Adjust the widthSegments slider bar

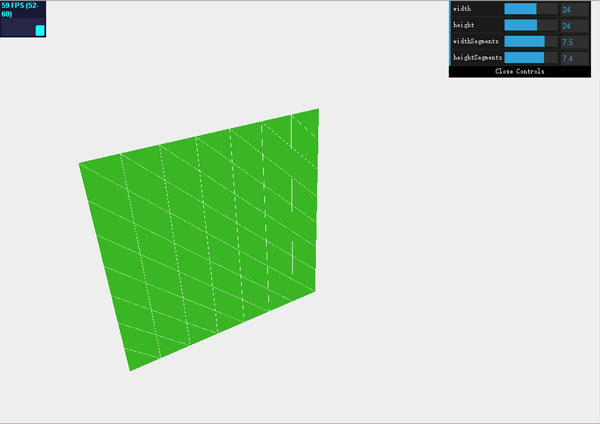click(531, 42)
